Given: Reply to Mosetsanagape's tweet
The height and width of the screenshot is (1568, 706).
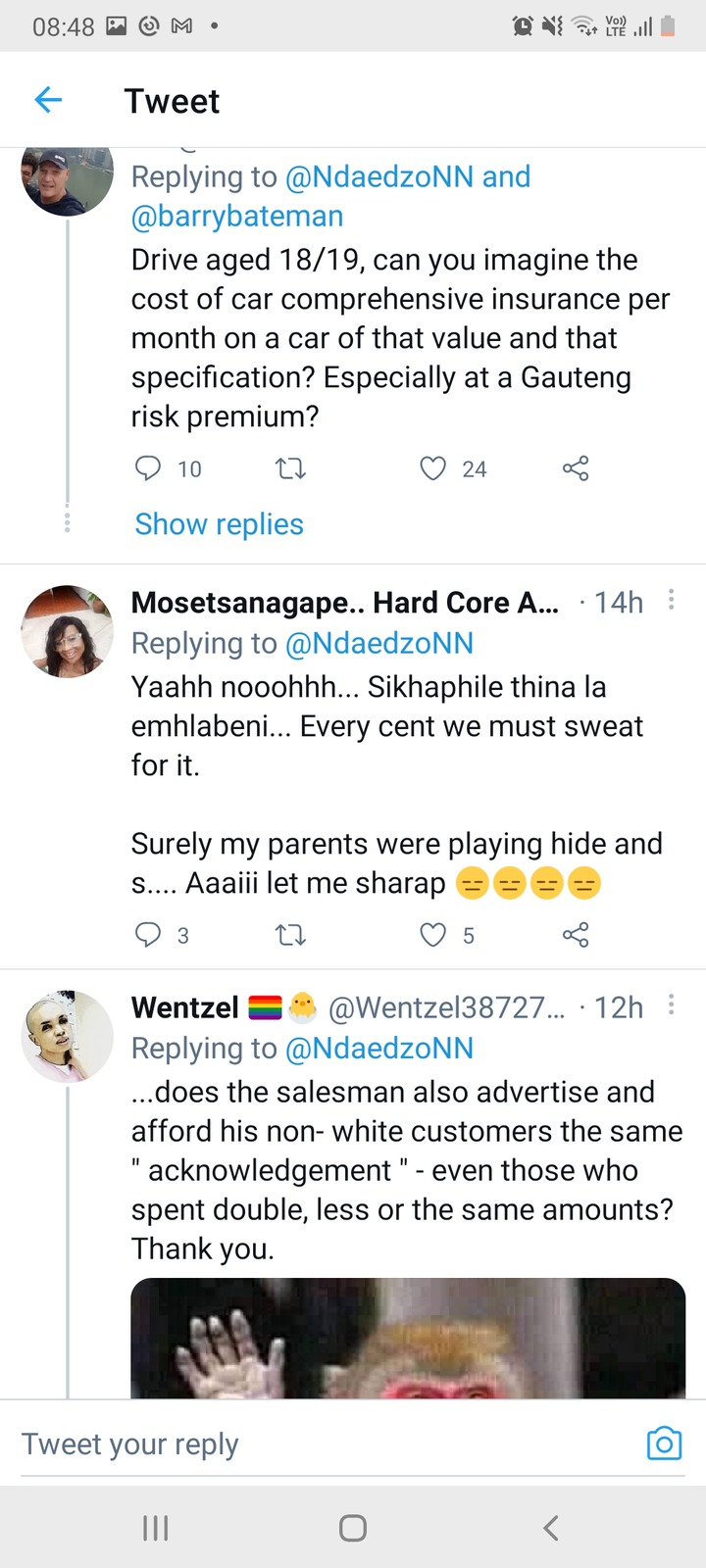Looking at the screenshot, I should click(x=147, y=935).
